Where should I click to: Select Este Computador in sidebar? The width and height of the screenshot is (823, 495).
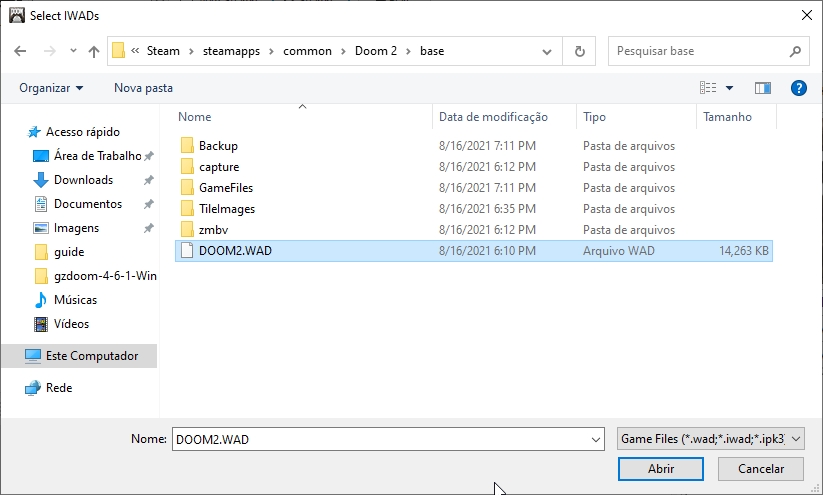79,356
